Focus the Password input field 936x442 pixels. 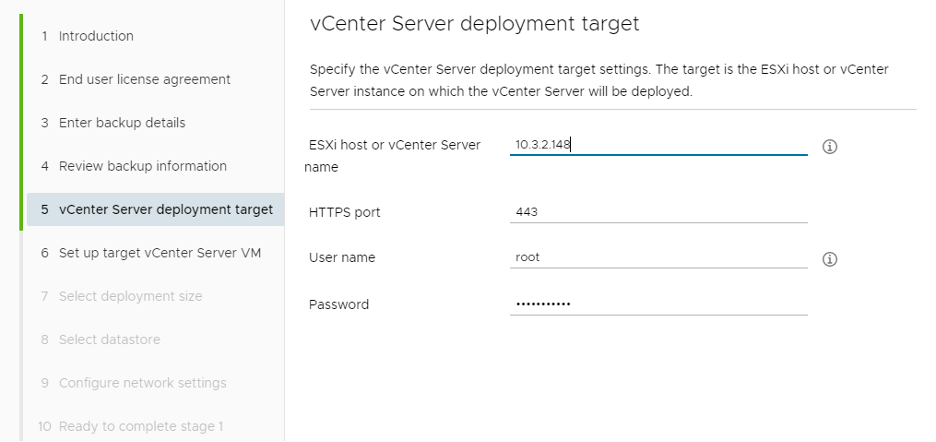click(658, 303)
